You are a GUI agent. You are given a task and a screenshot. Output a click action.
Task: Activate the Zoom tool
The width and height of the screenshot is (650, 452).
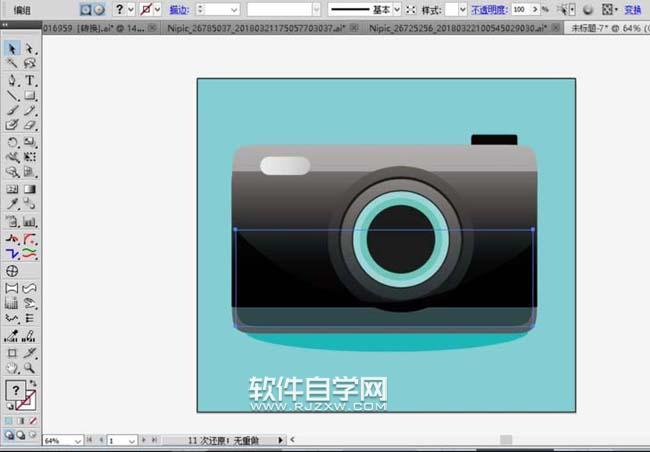[29, 368]
